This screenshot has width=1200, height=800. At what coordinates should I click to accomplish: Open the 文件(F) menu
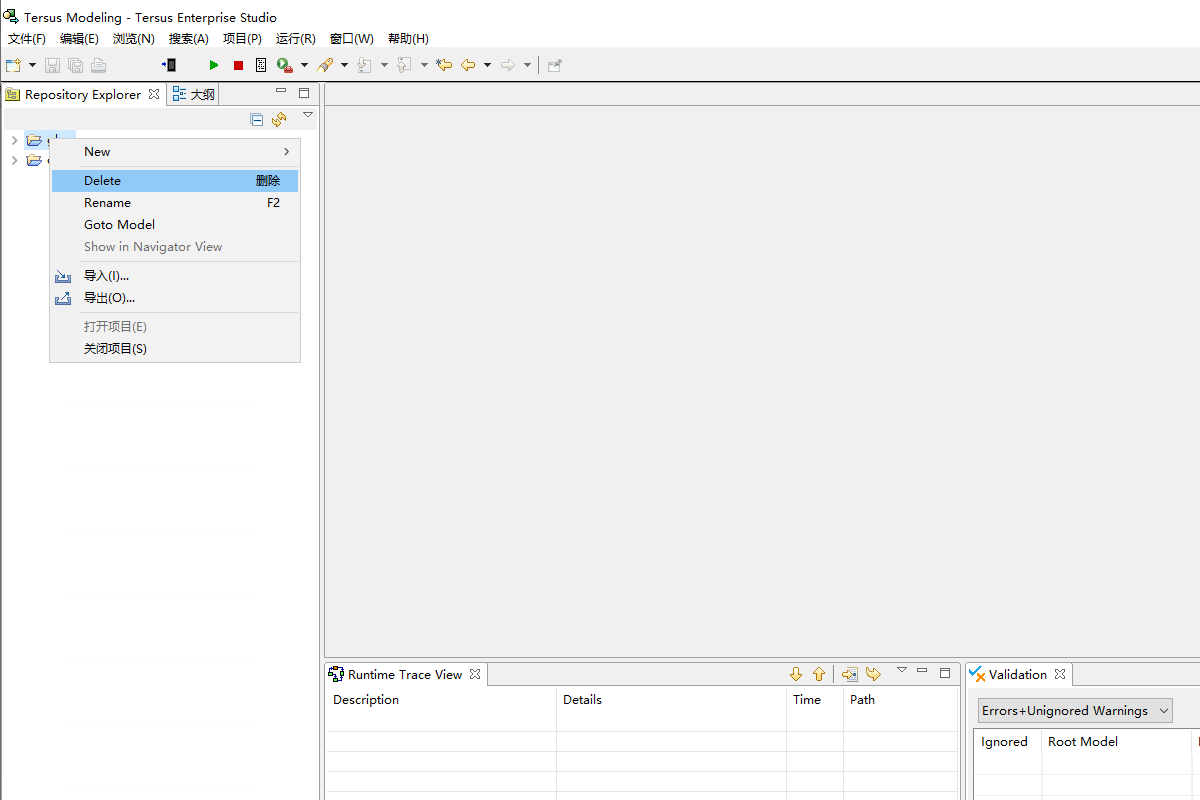point(27,38)
